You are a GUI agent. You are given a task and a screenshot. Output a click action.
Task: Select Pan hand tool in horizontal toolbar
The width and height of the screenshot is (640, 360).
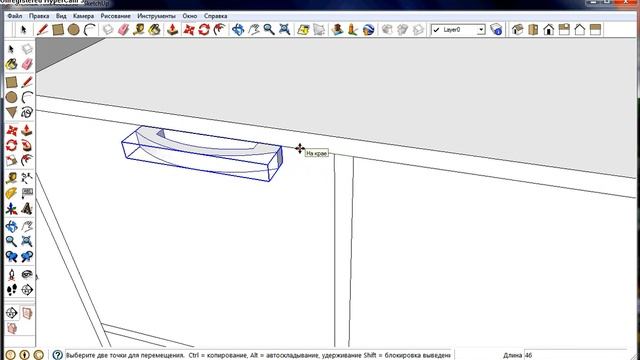pos(253,29)
